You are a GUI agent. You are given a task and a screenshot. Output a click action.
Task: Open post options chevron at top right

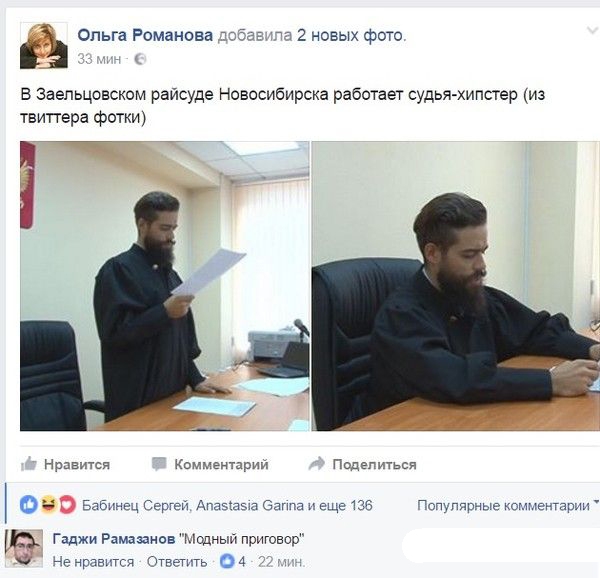[592, 31]
